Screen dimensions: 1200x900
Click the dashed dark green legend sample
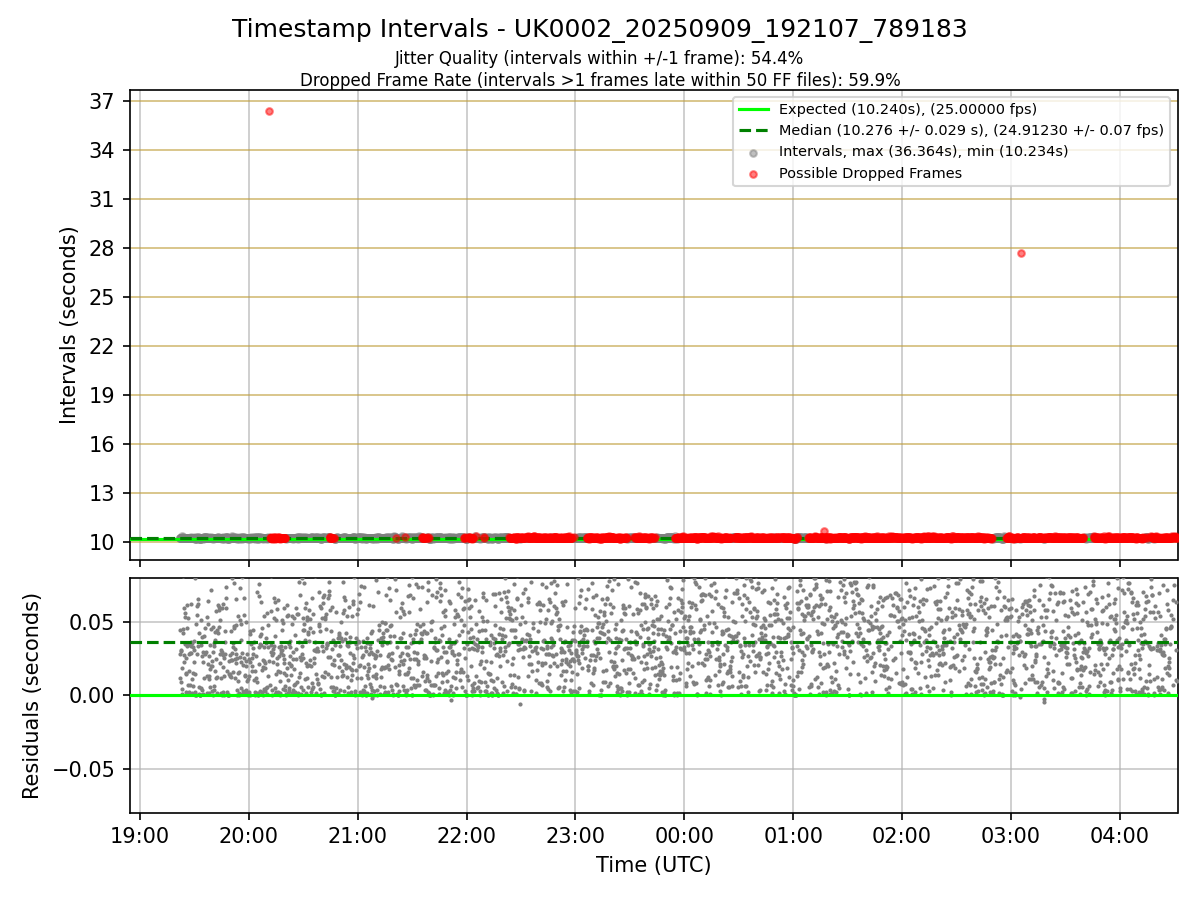click(752, 130)
